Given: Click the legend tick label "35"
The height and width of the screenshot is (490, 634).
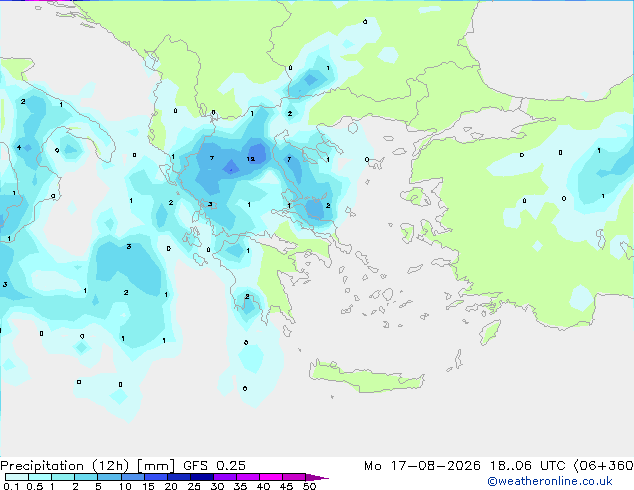Looking at the screenshot, I should pyautogui.click(x=240, y=486).
